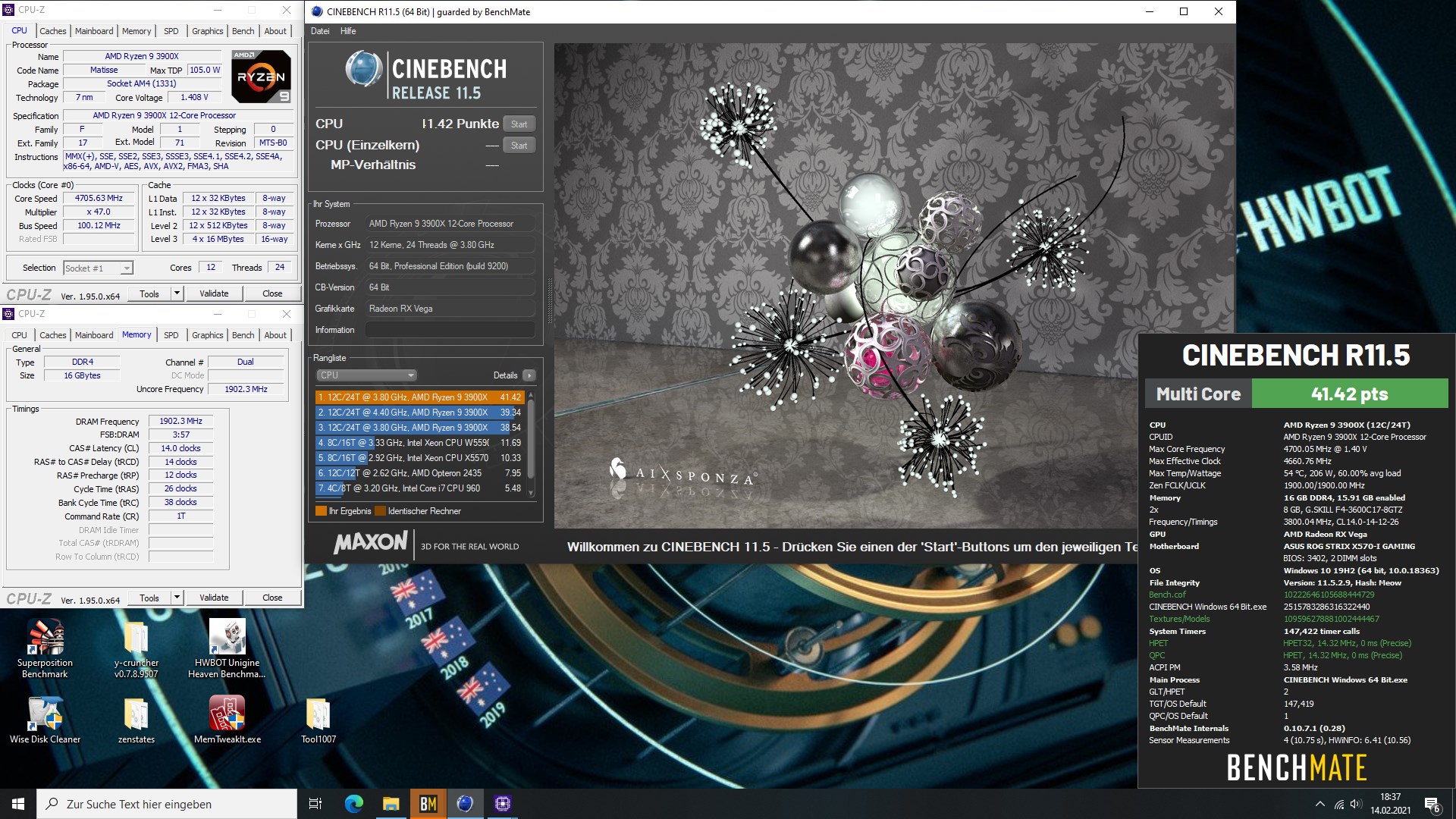This screenshot has width=1456, height=819.
Task: Show hidden system tray icons
Action: (x=1320, y=804)
